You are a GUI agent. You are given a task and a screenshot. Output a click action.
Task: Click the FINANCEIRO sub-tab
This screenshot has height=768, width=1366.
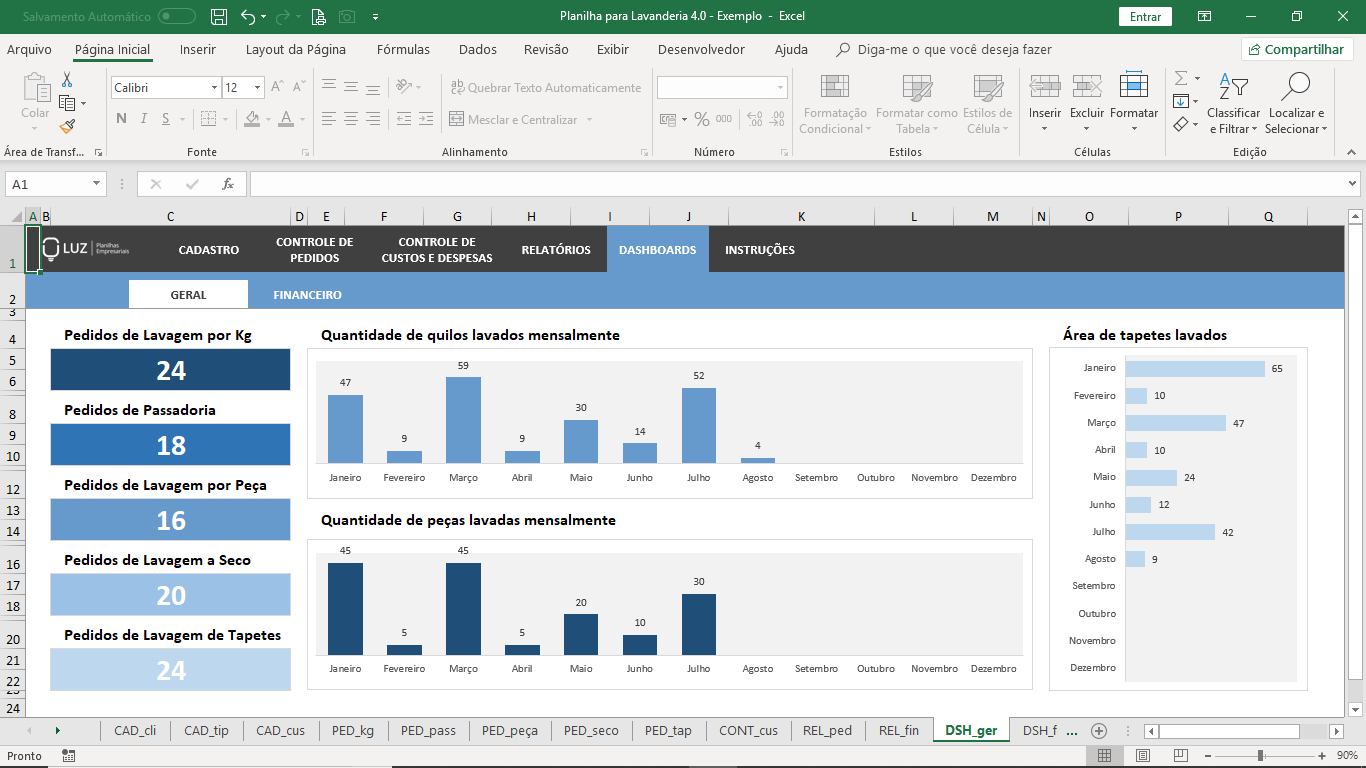point(308,295)
